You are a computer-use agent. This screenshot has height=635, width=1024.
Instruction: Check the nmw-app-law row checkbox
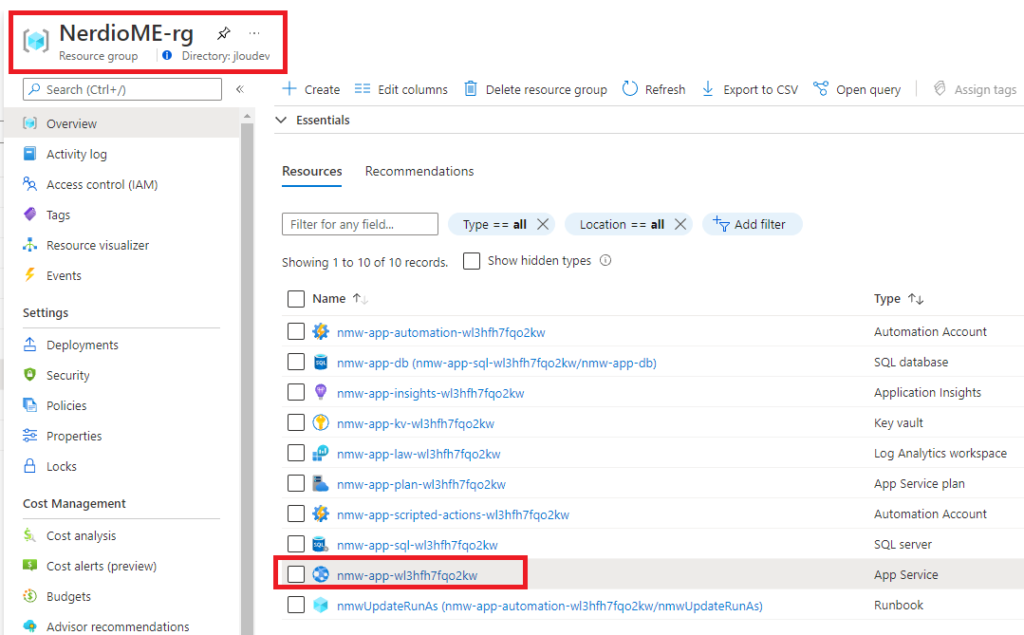(x=296, y=453)
